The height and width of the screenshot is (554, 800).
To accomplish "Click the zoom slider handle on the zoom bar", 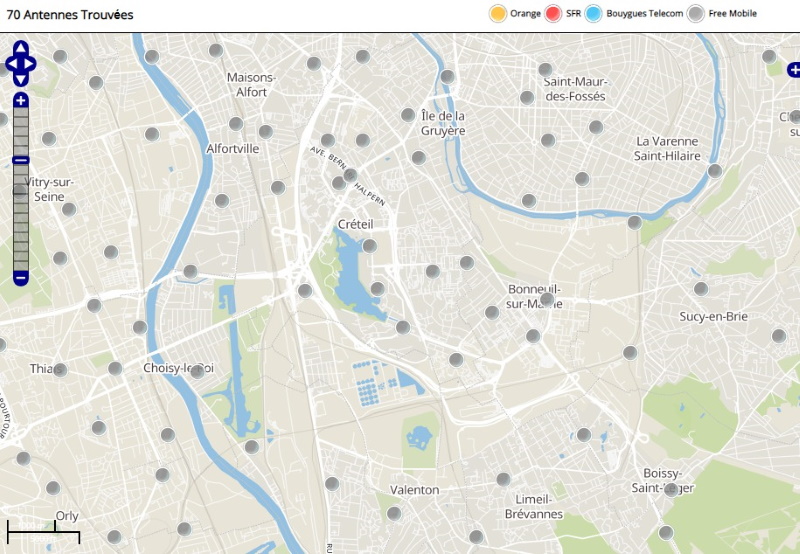I will point(21,160).
